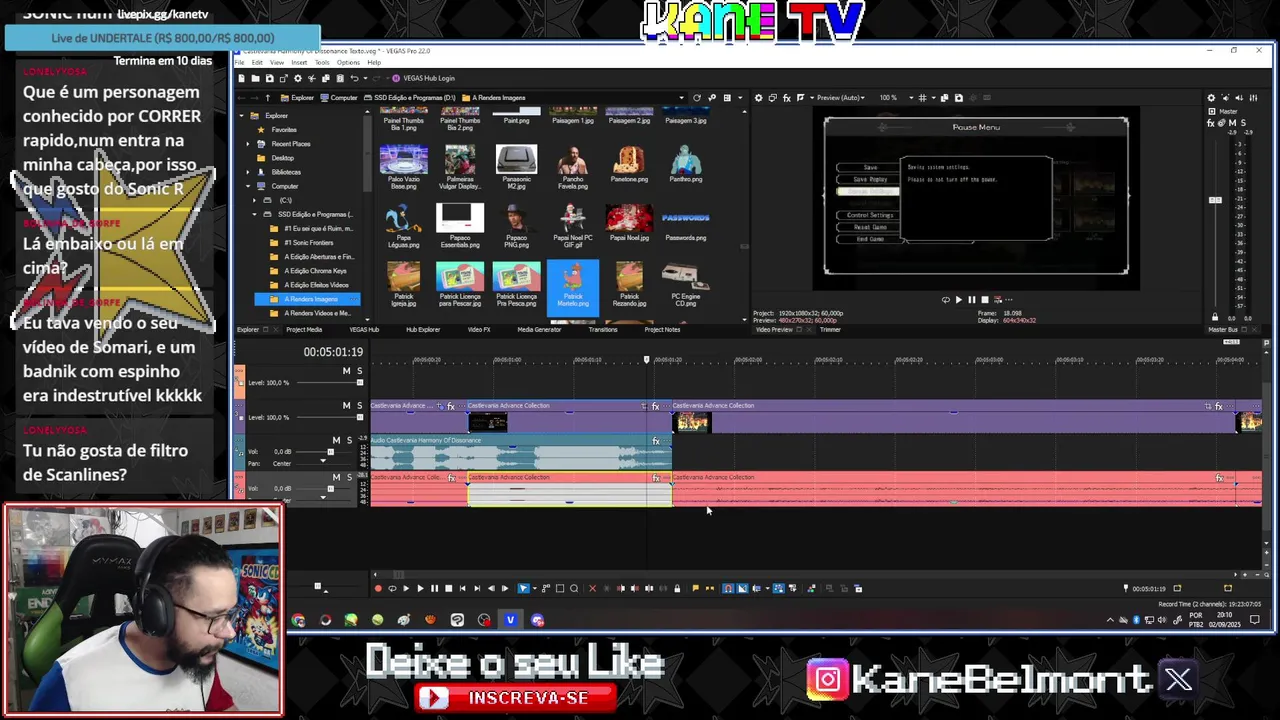Screen dimensions: 1280x720
Task: Mute the Master bus with M
Action: [1233, 123]
